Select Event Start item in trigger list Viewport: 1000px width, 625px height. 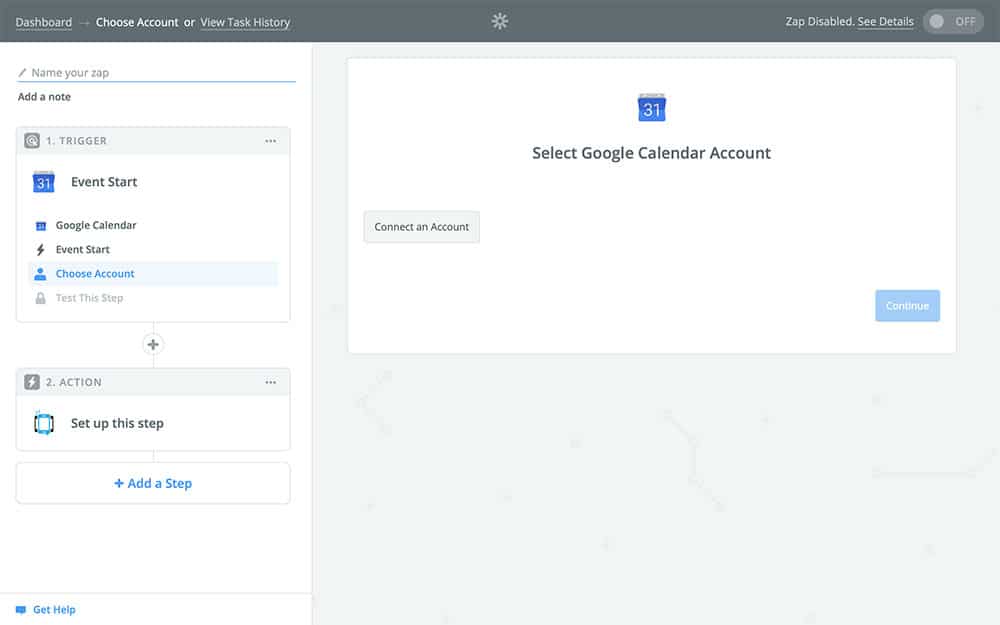[83, 250]
